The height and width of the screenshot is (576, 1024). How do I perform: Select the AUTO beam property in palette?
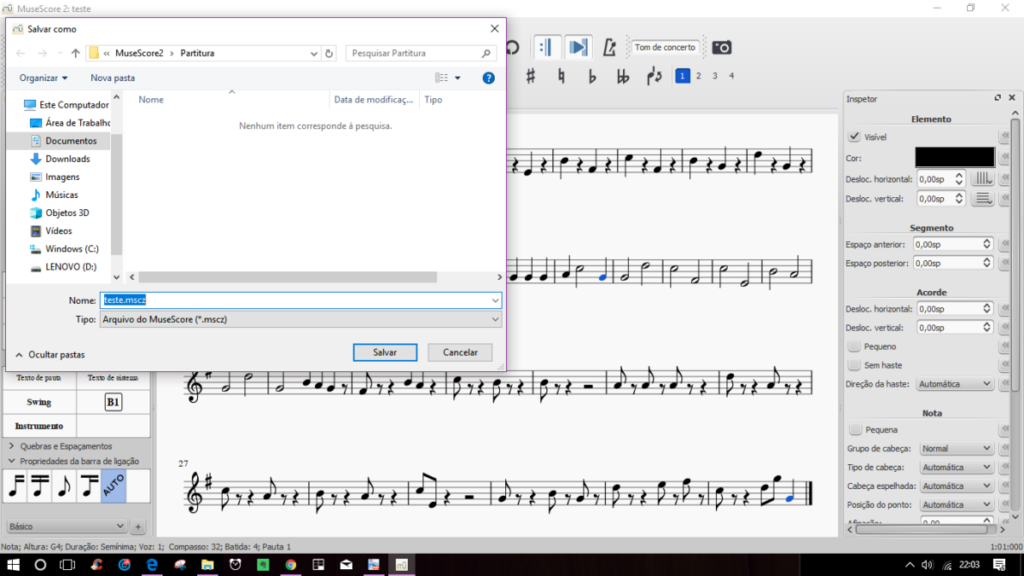113,486
